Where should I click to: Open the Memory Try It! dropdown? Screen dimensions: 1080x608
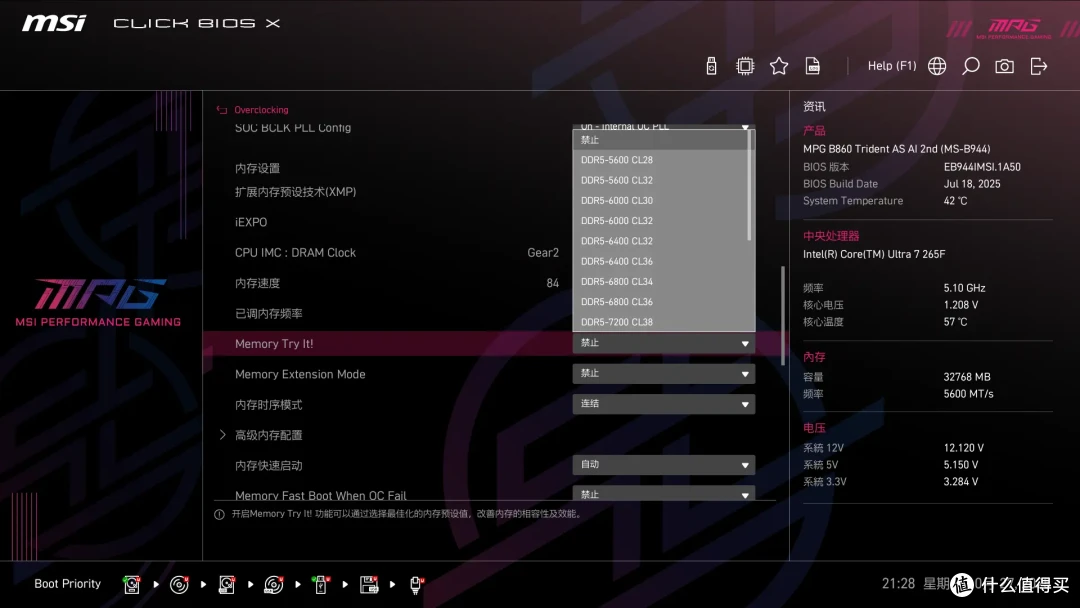click(x=664, y=343)
